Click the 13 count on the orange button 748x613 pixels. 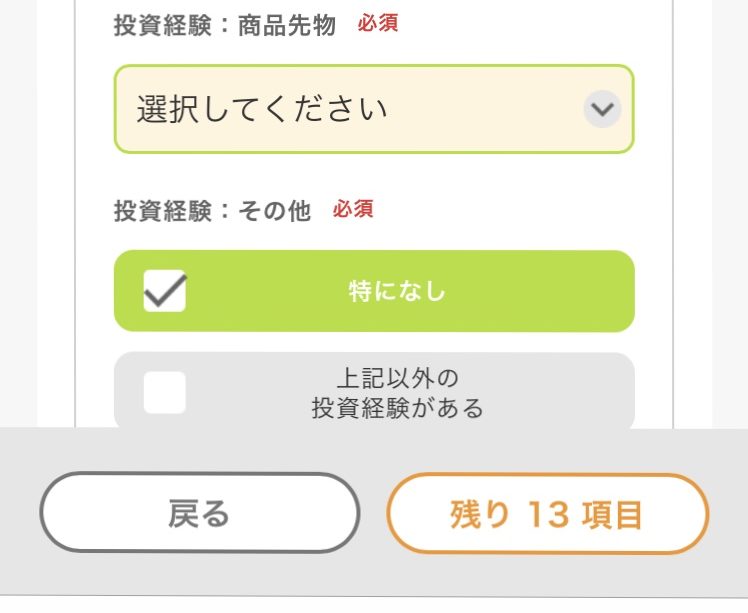548,514
